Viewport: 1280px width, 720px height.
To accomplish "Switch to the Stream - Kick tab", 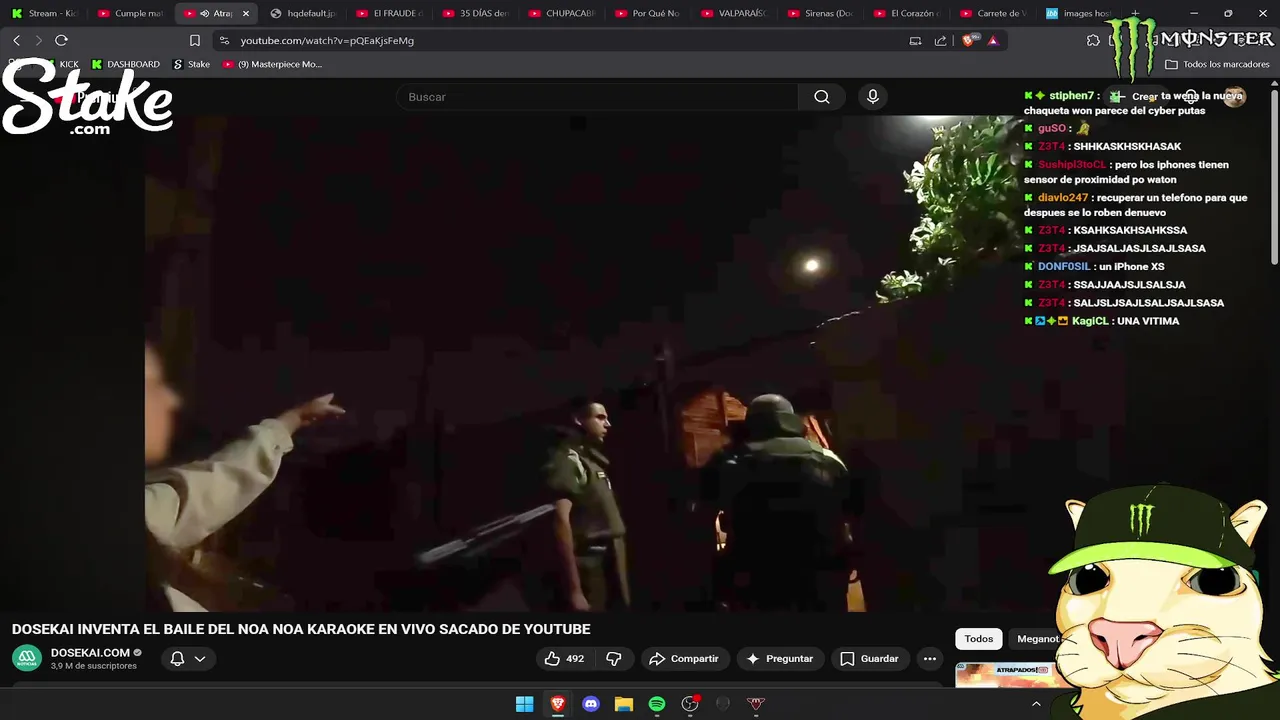I will click(x=44, y=14).
